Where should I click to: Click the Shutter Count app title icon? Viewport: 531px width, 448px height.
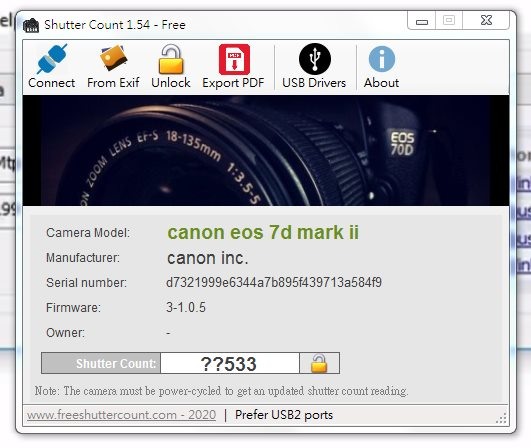coord(31,25)
